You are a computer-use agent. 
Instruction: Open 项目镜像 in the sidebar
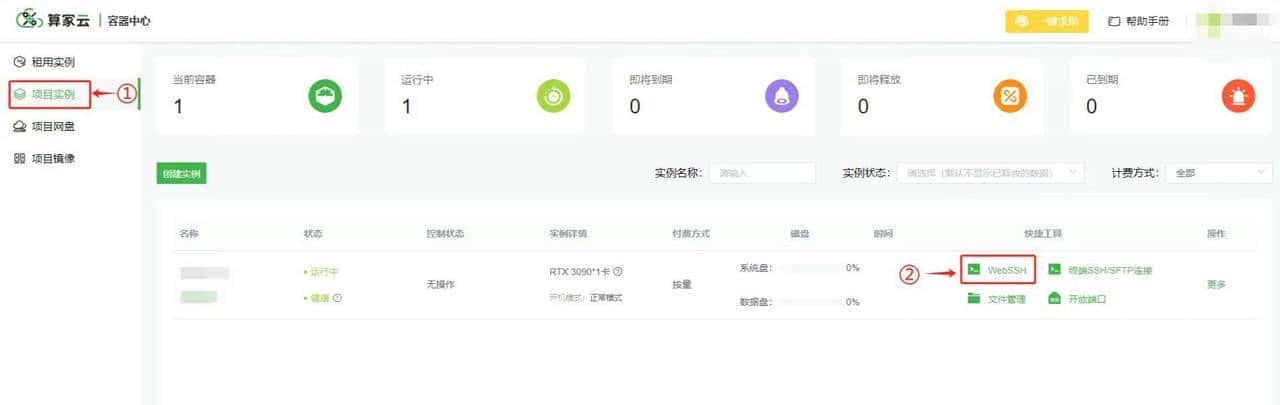[52, 158]
